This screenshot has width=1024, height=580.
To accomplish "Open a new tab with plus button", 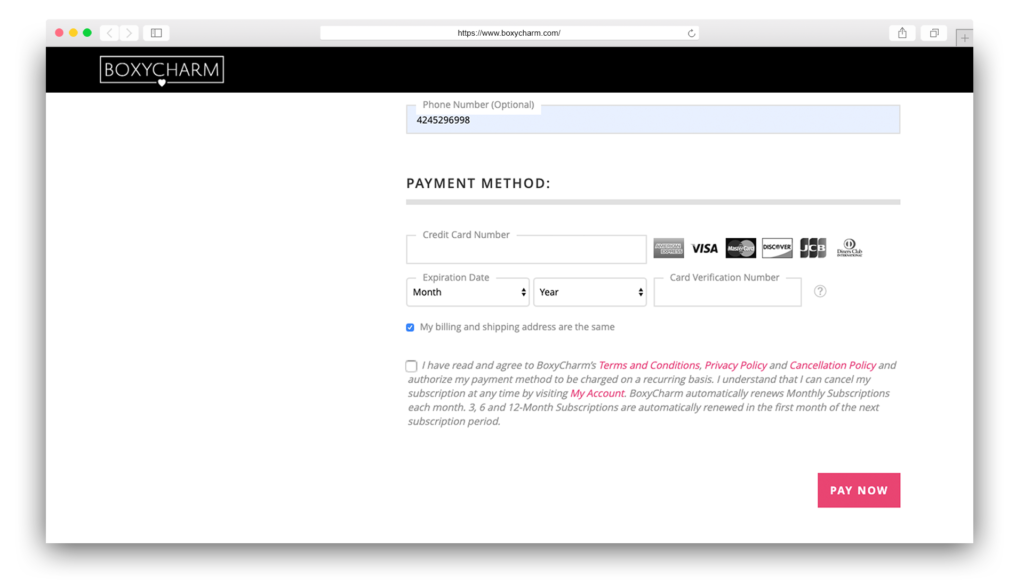I will coord(965,38).
